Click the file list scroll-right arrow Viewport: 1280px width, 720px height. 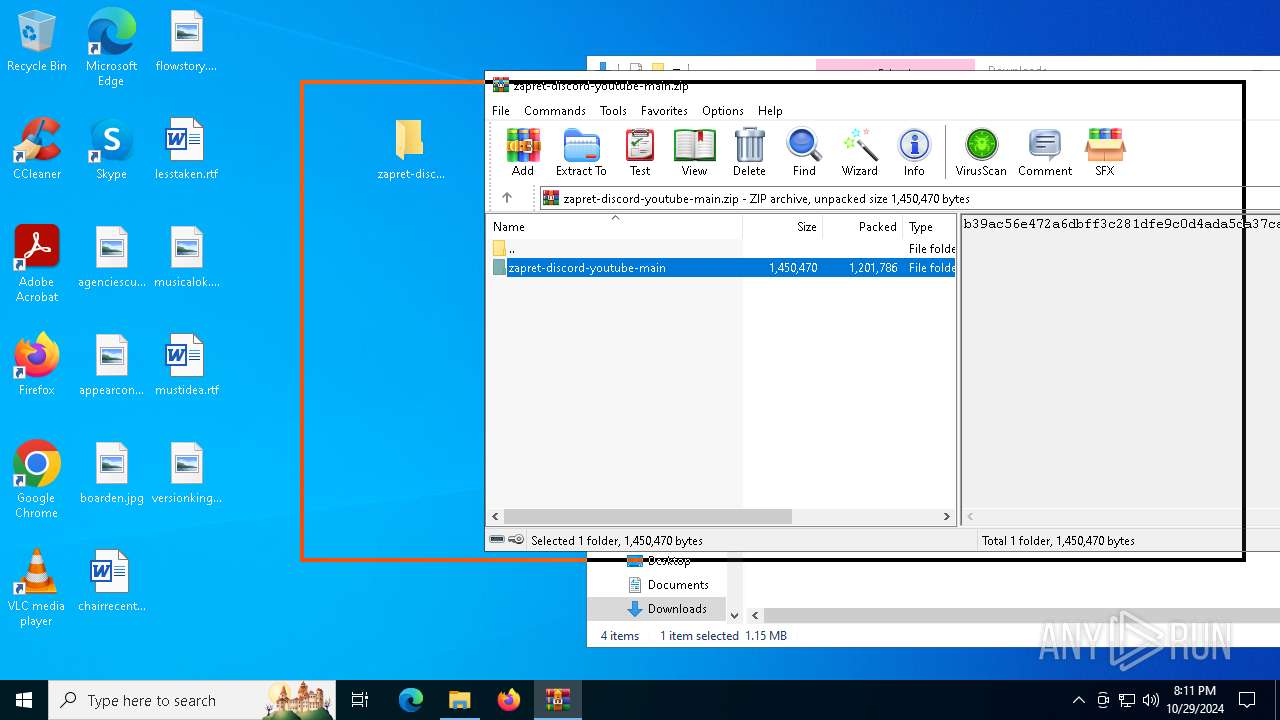[x=946, y=517]
